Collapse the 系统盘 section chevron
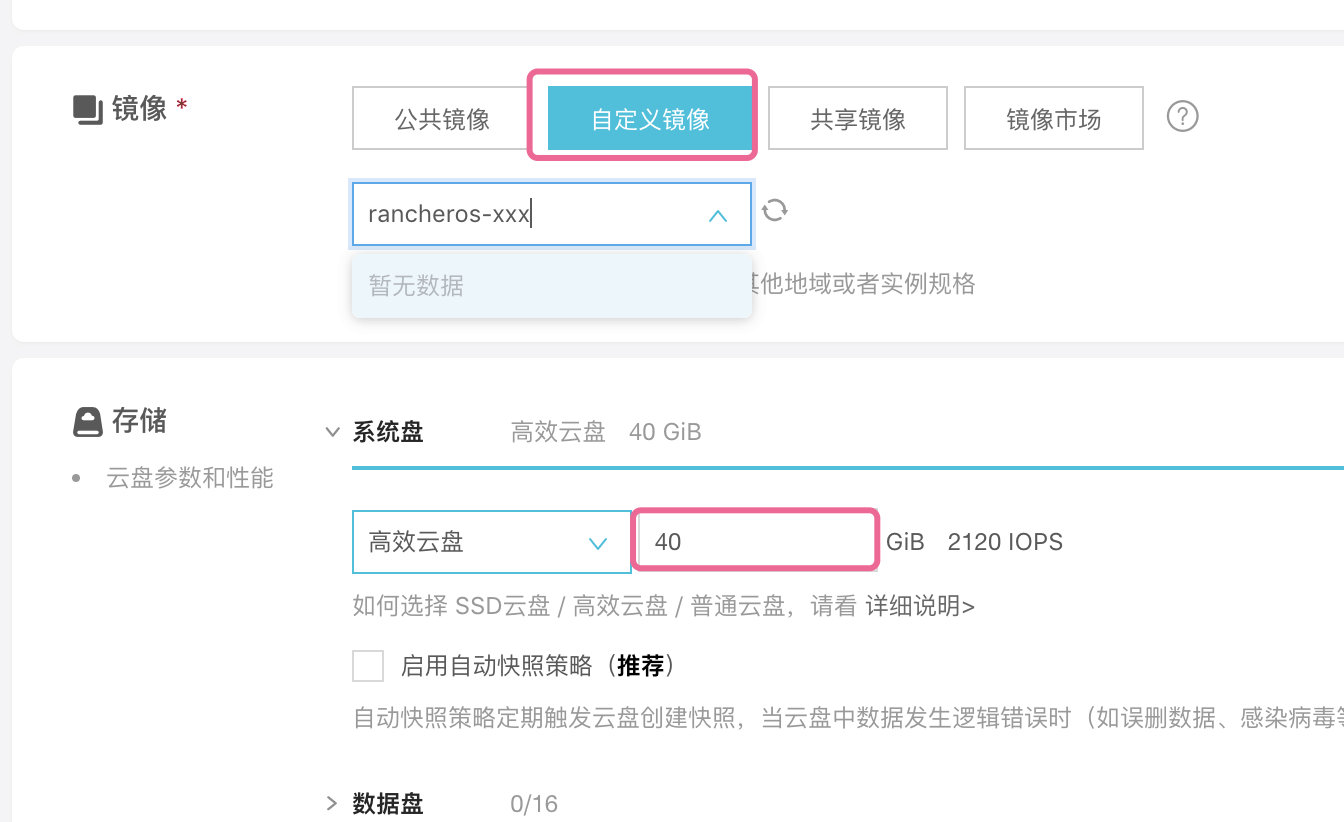1344x822 pixels. click(332, 433)
